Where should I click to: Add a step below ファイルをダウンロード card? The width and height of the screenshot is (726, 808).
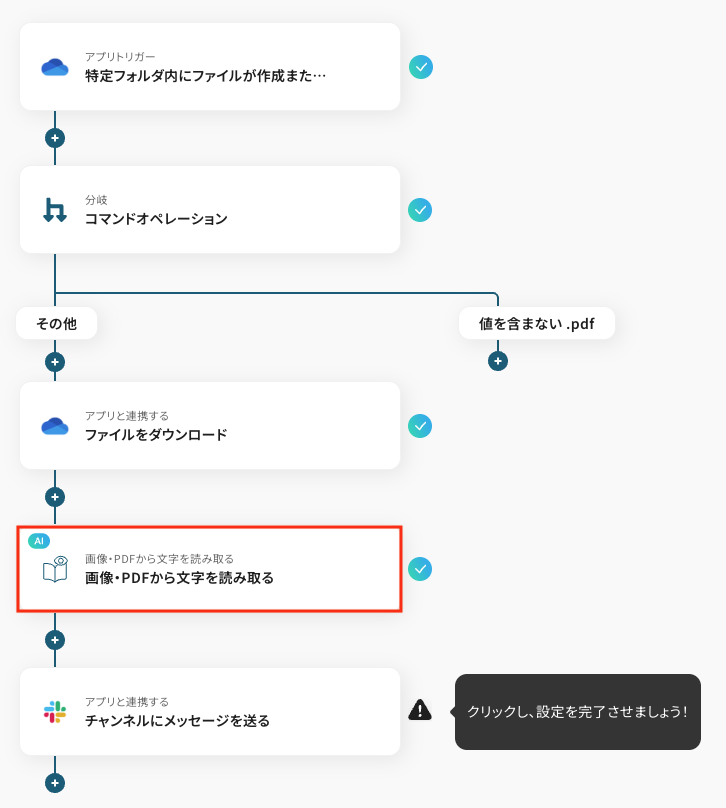55,497
